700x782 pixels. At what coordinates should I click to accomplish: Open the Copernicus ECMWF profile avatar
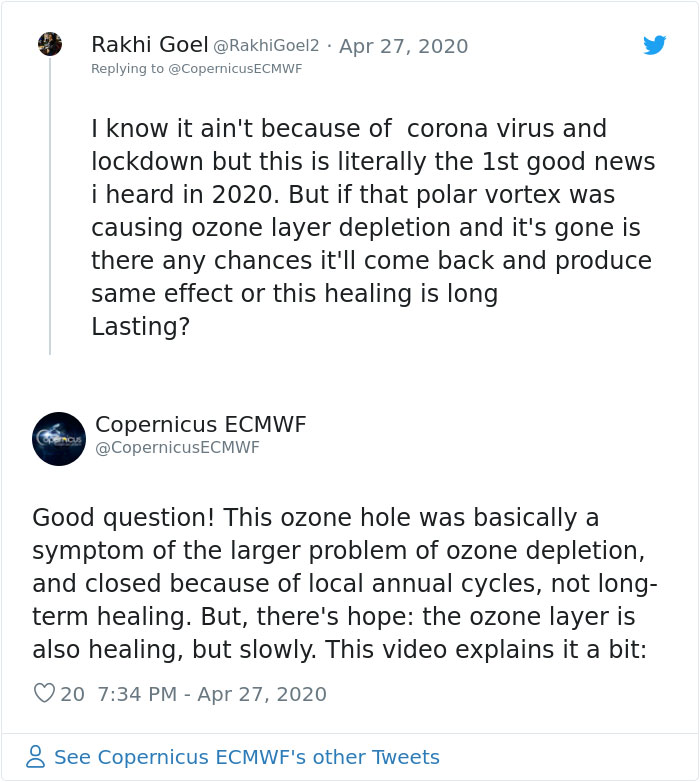click(x=59, y=439)
